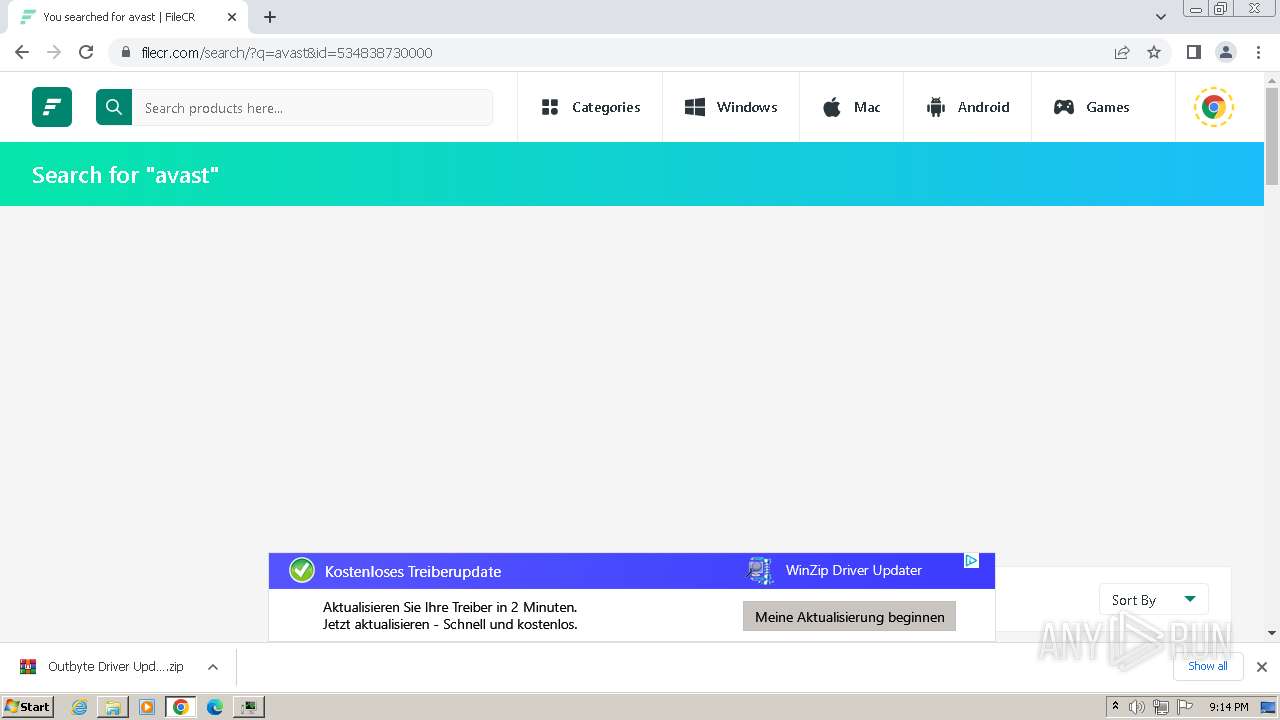The image size is (1280, 720).
Task: Click the 9:14 PM clock
Action: (1228, 707)
